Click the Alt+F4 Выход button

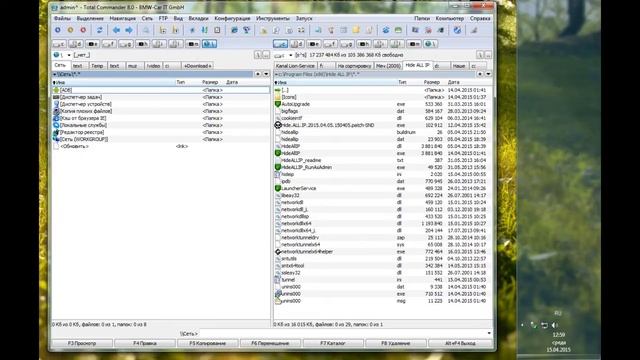[x=460, y=343]
